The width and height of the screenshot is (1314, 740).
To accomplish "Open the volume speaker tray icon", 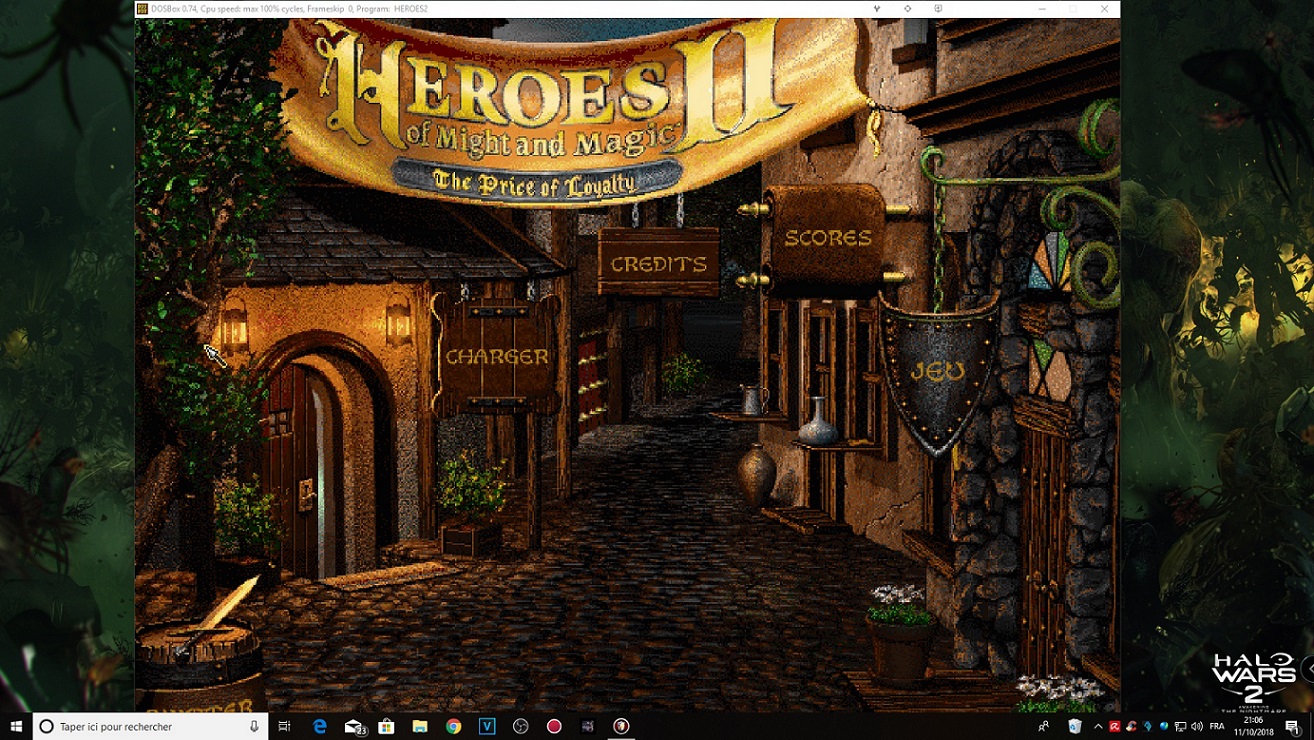I will [1197, 726].
